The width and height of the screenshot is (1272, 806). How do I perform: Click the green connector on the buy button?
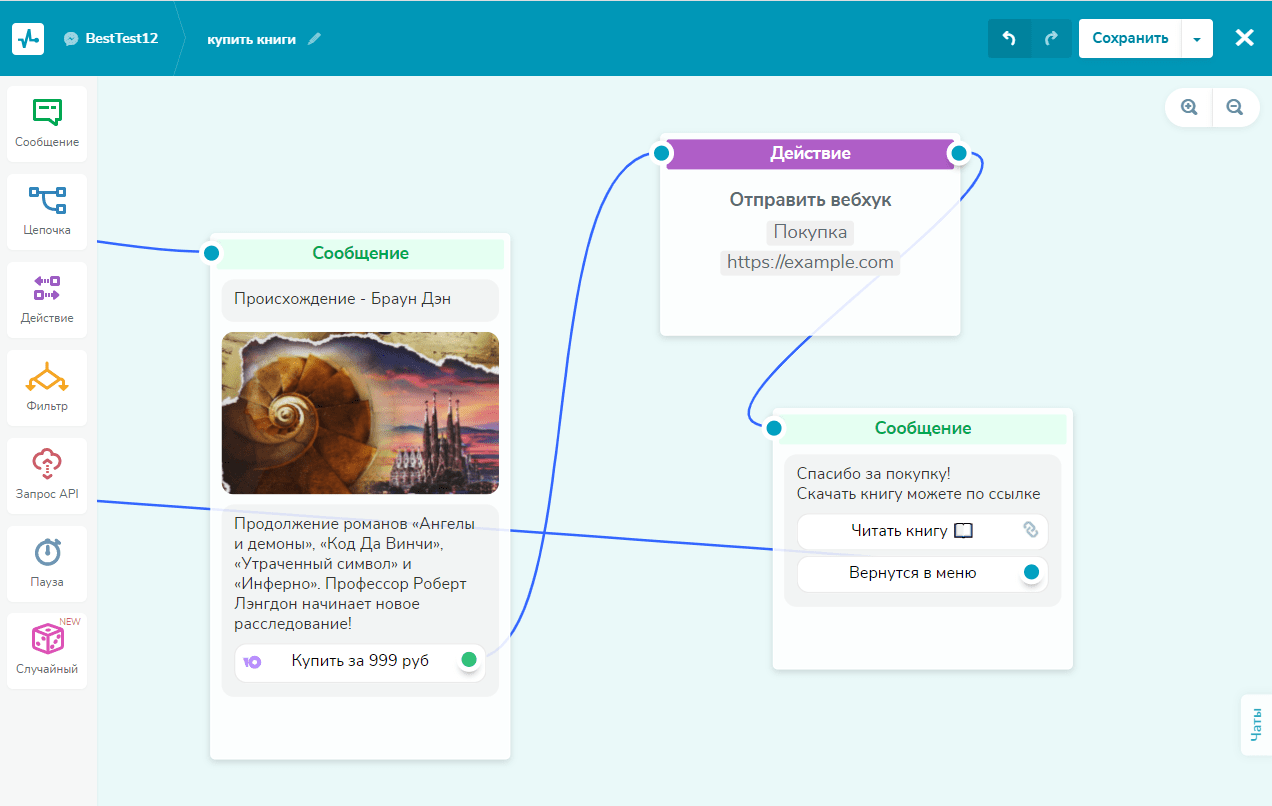pos(468,660)
